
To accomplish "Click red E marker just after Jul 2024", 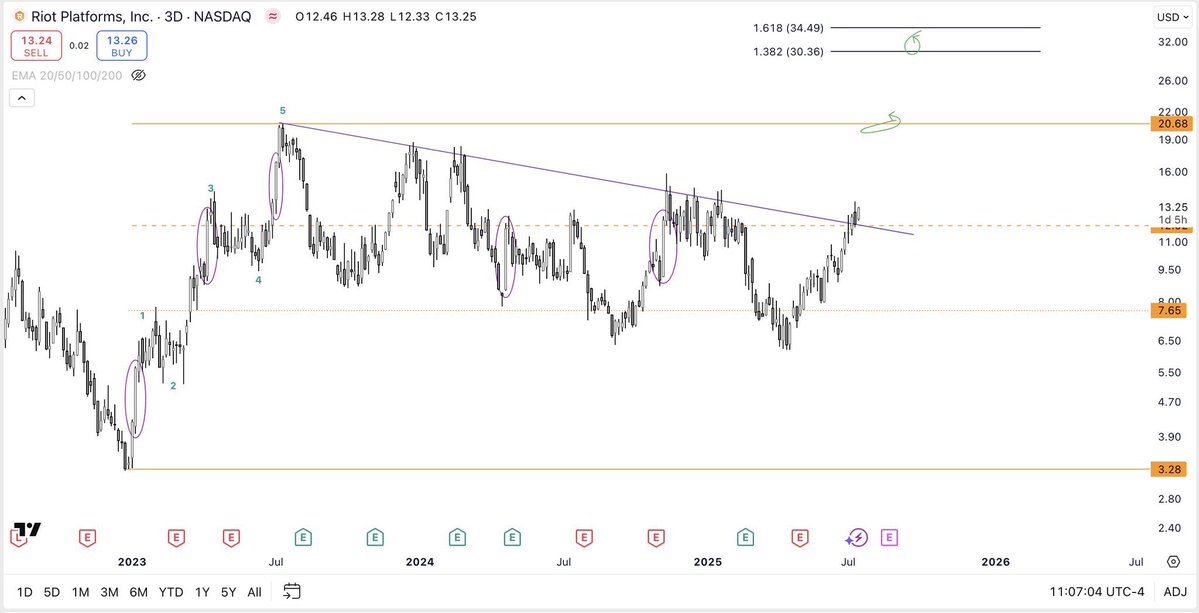I will click(584, 538).
